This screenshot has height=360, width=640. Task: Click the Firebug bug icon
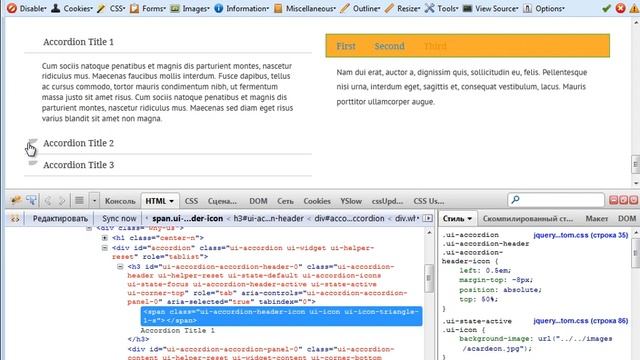coord(16,200)
